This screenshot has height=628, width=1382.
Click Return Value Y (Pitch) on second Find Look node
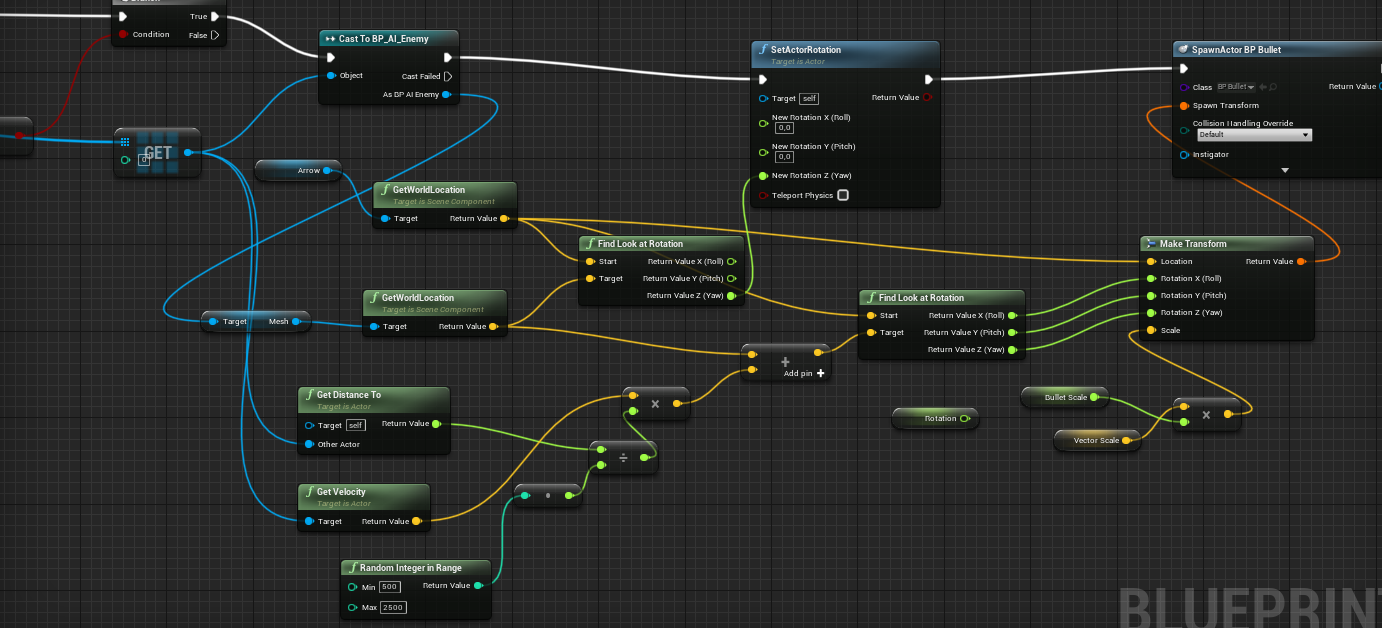pos(1012,333)
